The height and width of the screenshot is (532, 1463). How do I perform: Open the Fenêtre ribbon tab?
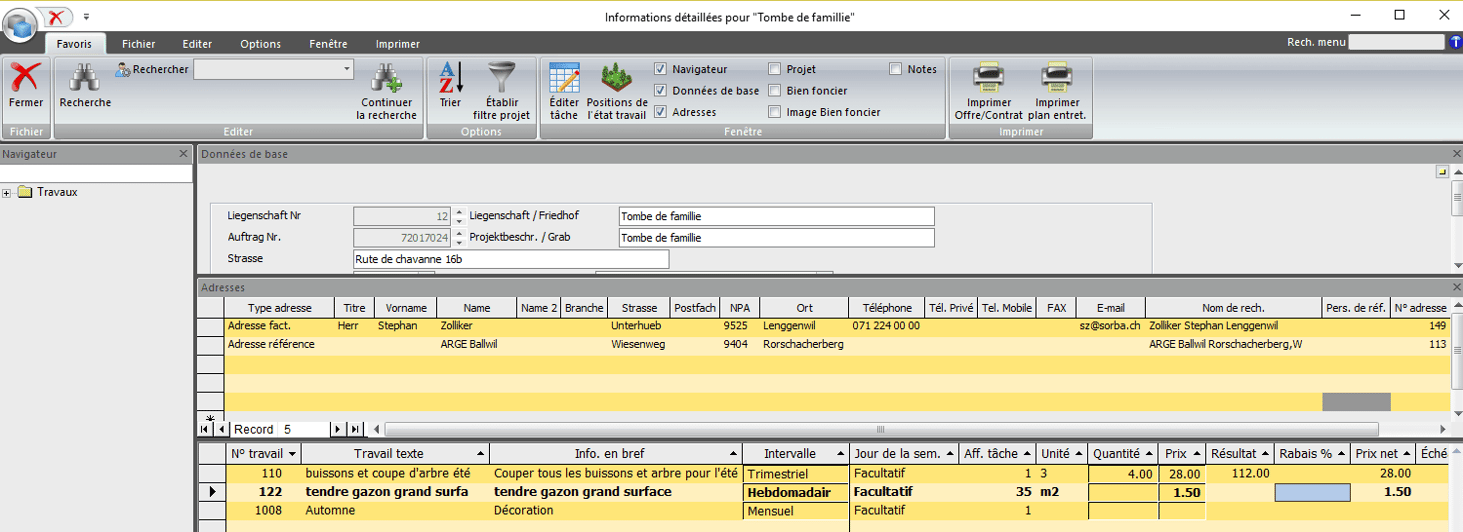click(x=328, y=44)
